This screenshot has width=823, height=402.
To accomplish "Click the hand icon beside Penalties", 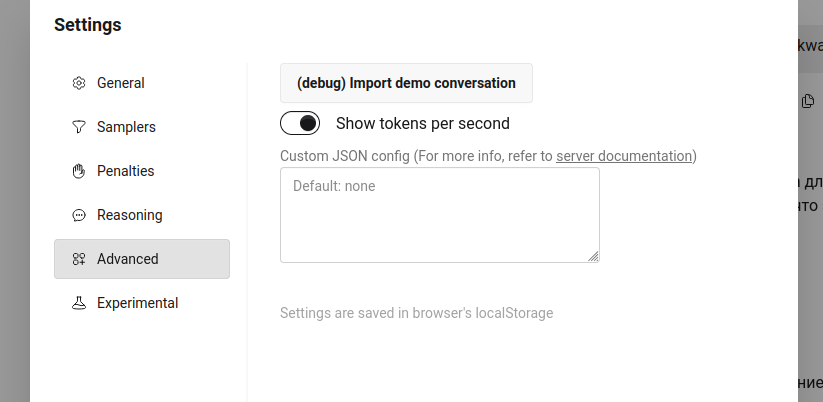I will (x=79, y=171).
